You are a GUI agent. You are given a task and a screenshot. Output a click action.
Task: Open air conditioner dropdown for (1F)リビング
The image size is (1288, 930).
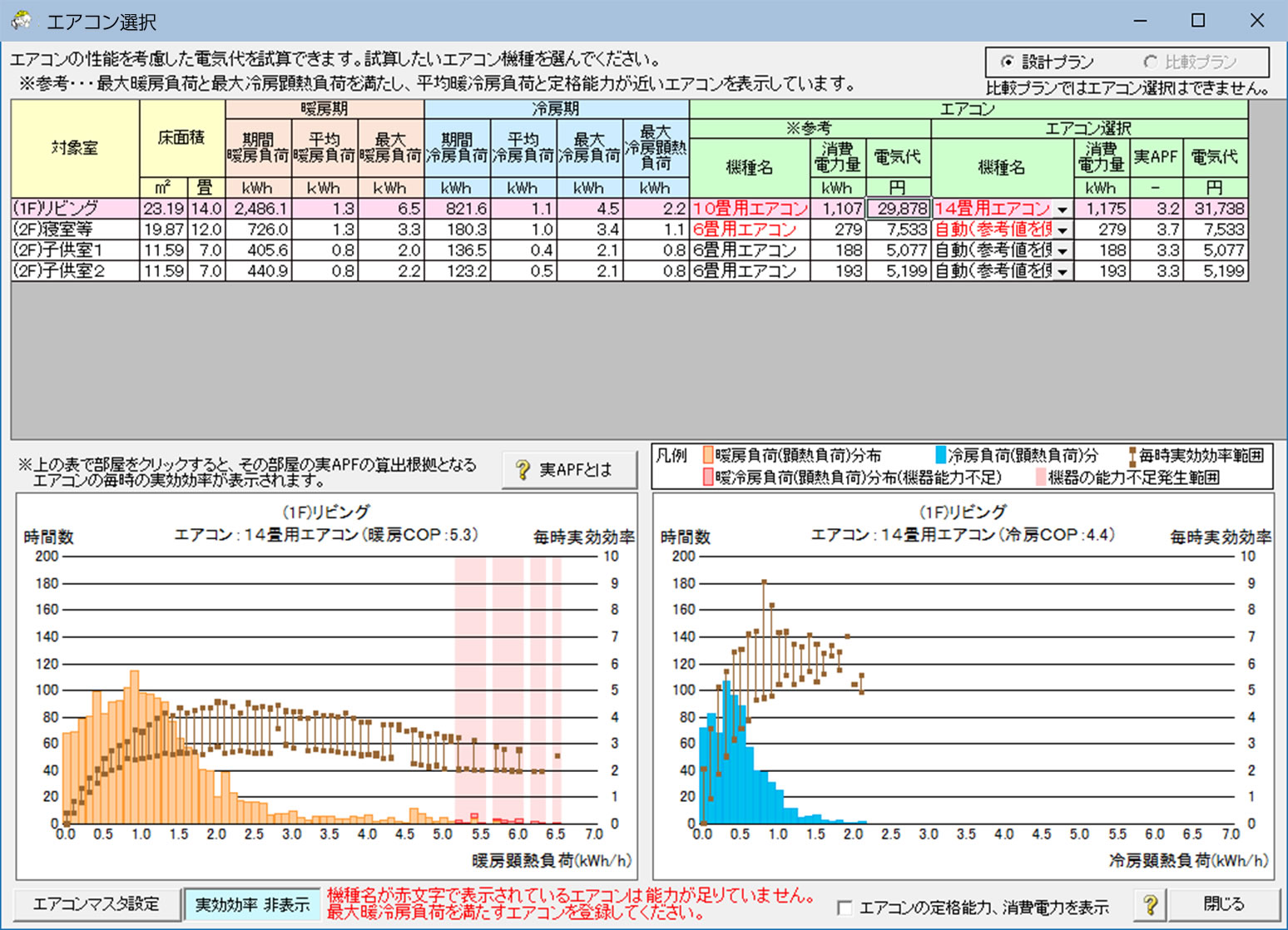[x=1063, y=210]
